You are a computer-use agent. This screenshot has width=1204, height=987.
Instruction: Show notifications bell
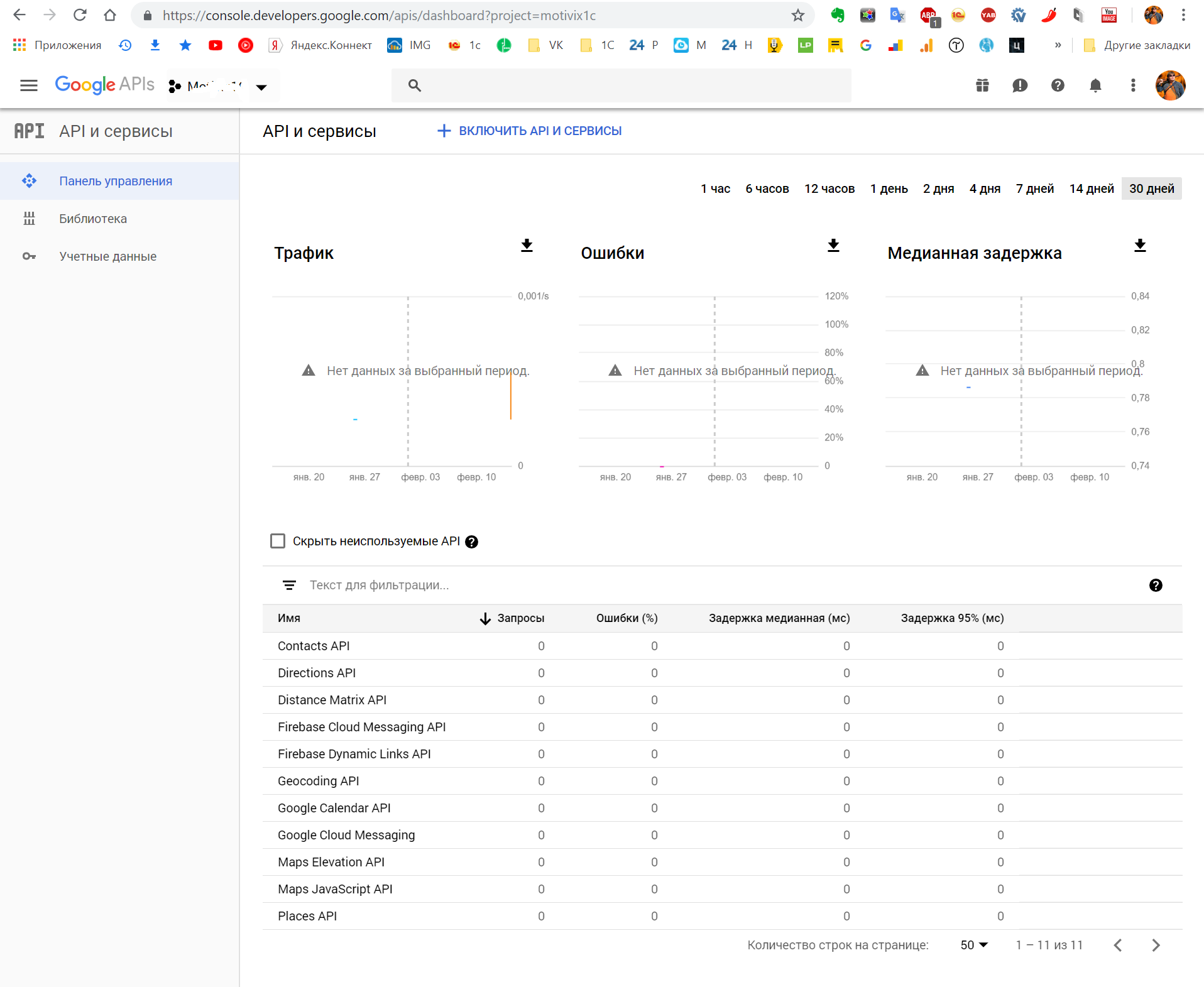click(1095, 85)
